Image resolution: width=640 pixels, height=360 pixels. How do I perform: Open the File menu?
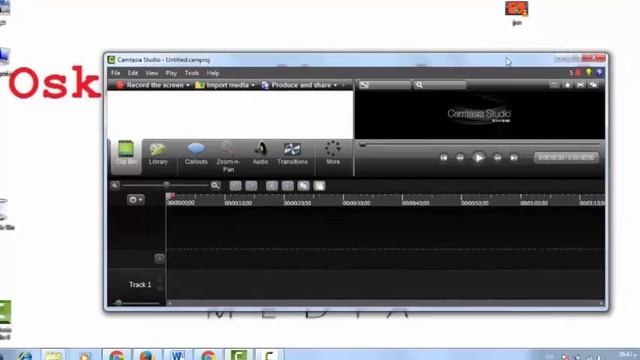click(x=116, y=73)
